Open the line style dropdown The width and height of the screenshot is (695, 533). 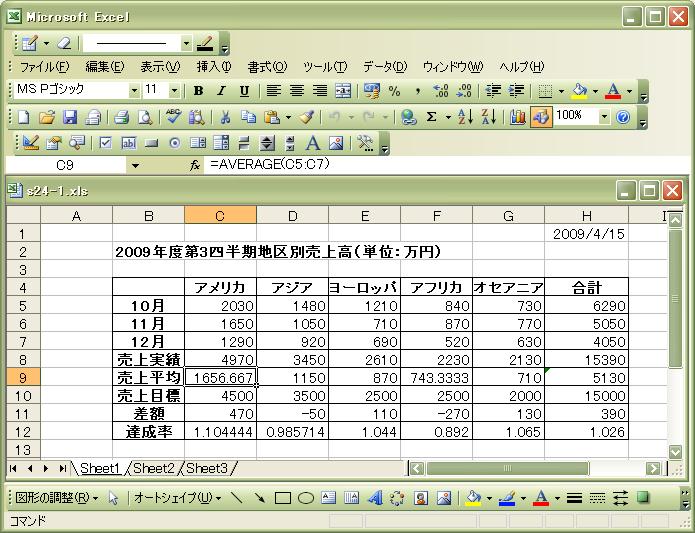(187, 43)
